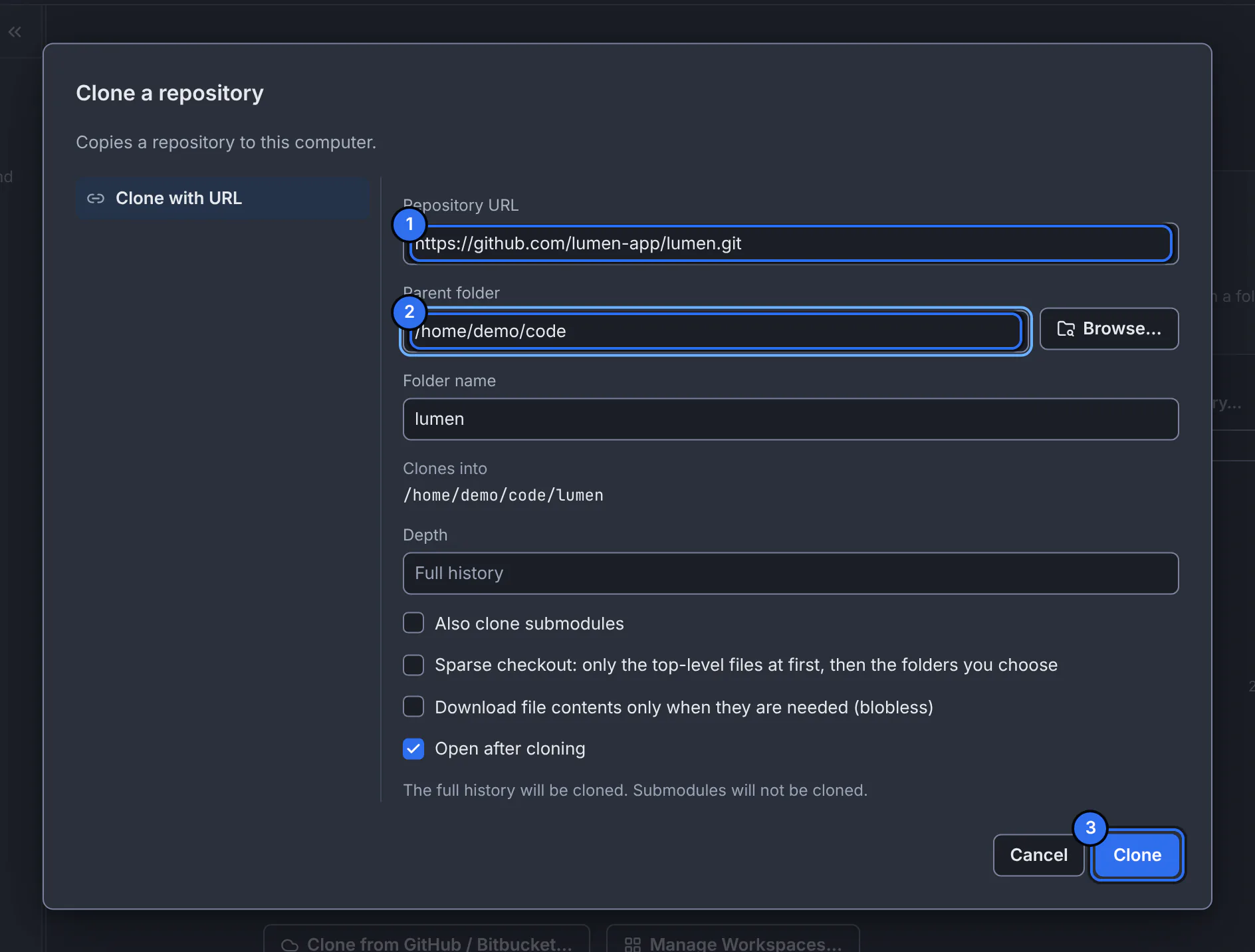This screenshot has width=1255, height=952.
Task: Focus the Repository URL input field
Action: [790, 243]
